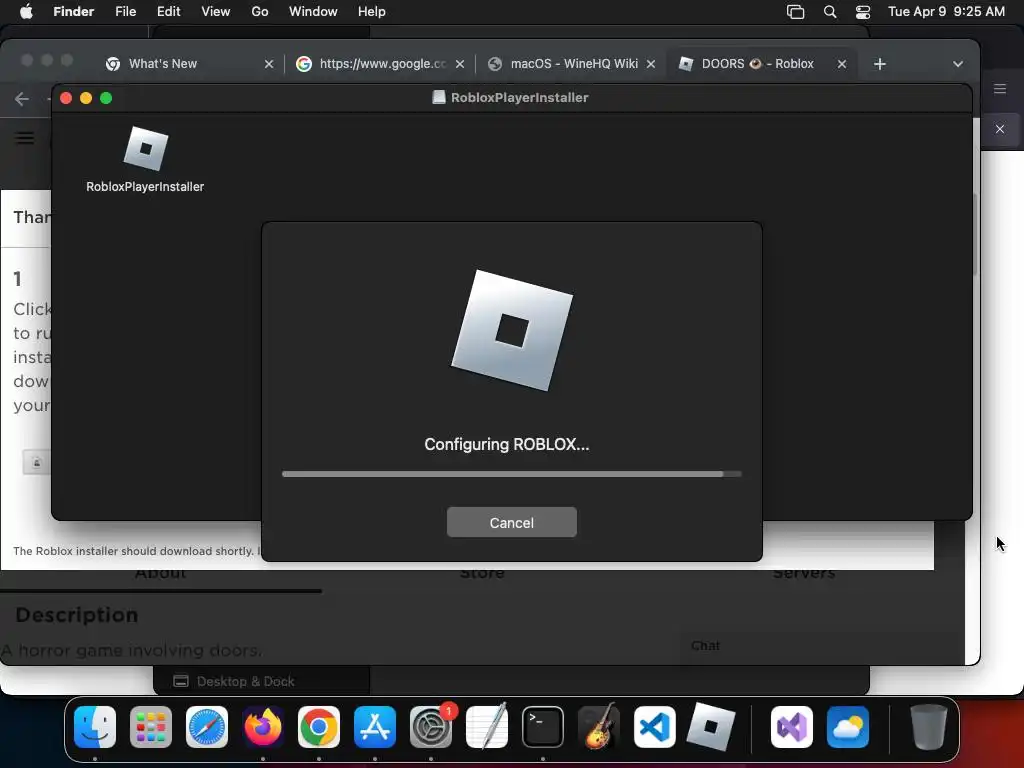Open Terminal from the Dock

(x=543, y=727)
